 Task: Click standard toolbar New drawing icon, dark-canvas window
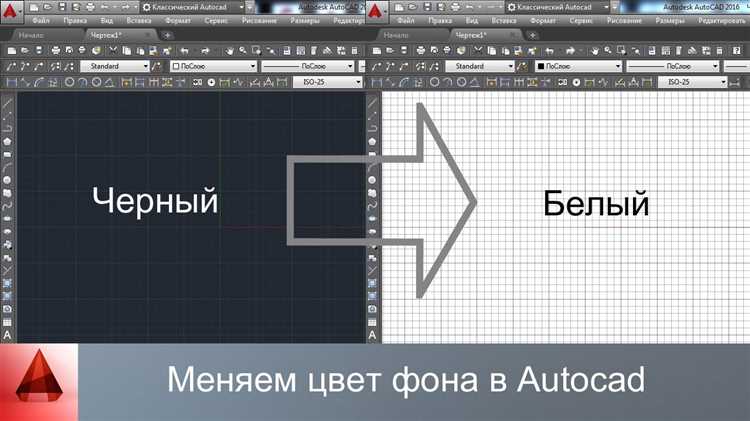[x=11, y=50]
